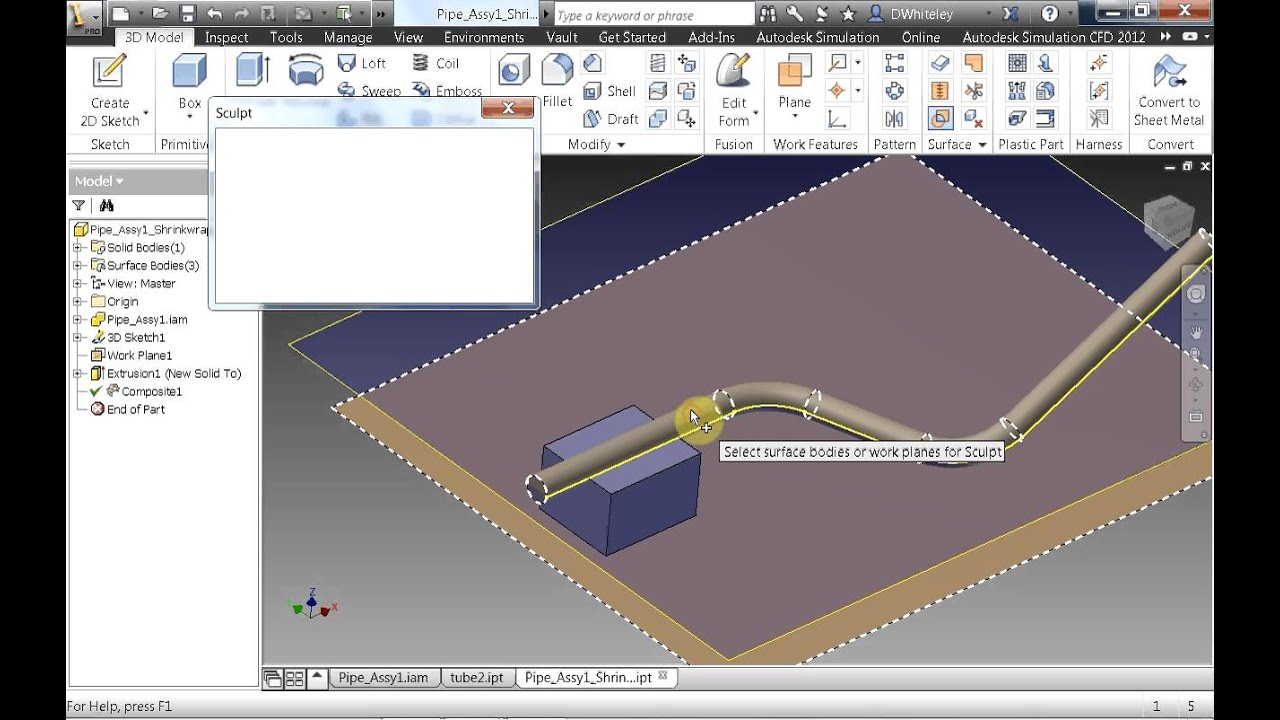
Task: Click the Delete Face icon
Action: (x=973, y=119)
